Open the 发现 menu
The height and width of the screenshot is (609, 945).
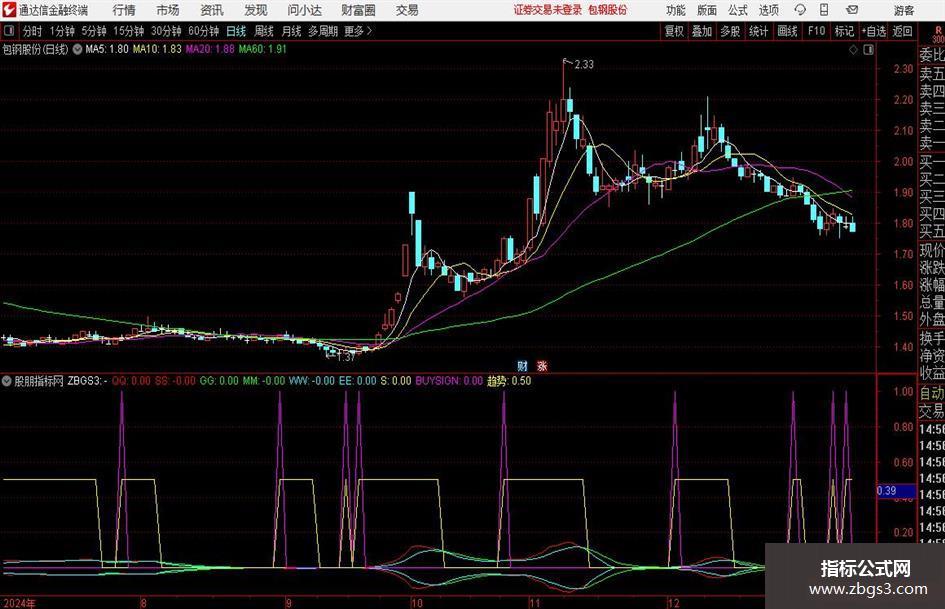(x=256, y=10)
